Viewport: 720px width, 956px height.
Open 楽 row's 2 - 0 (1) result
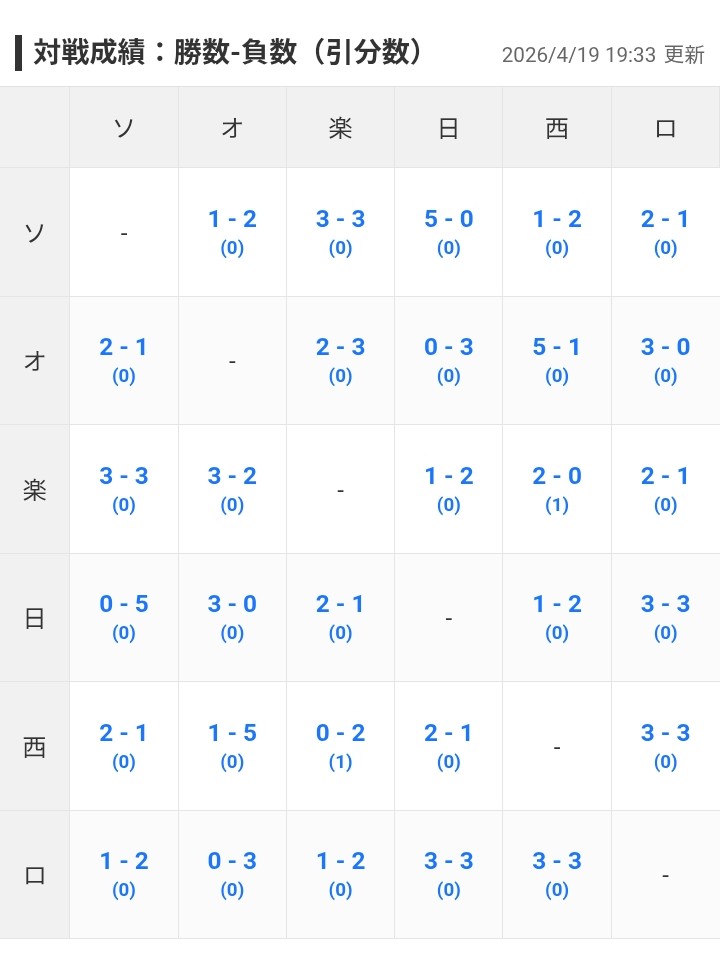coord(556,488)
